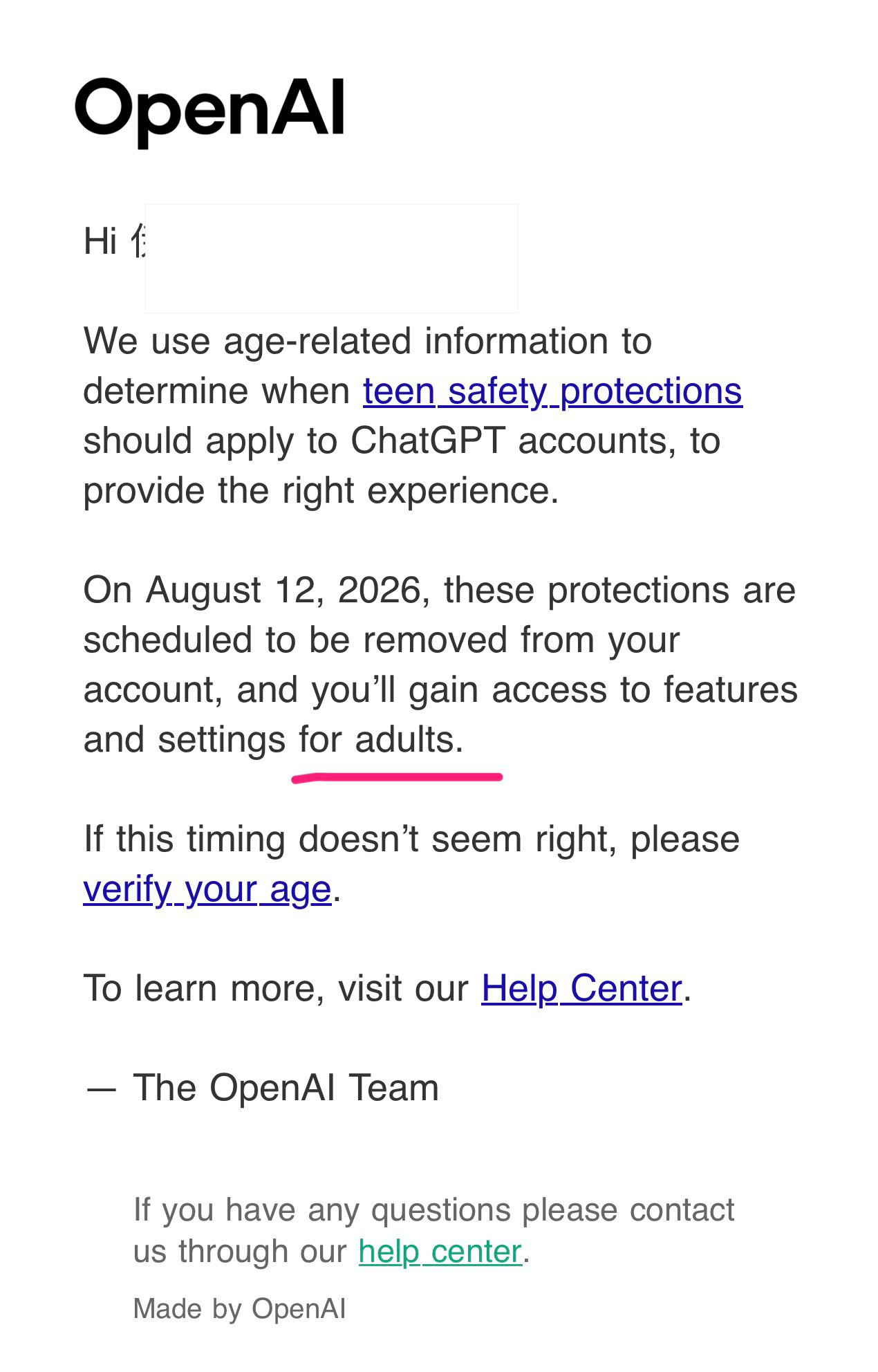
Task: Click the blank redacted name box
Action: point(332,259)
